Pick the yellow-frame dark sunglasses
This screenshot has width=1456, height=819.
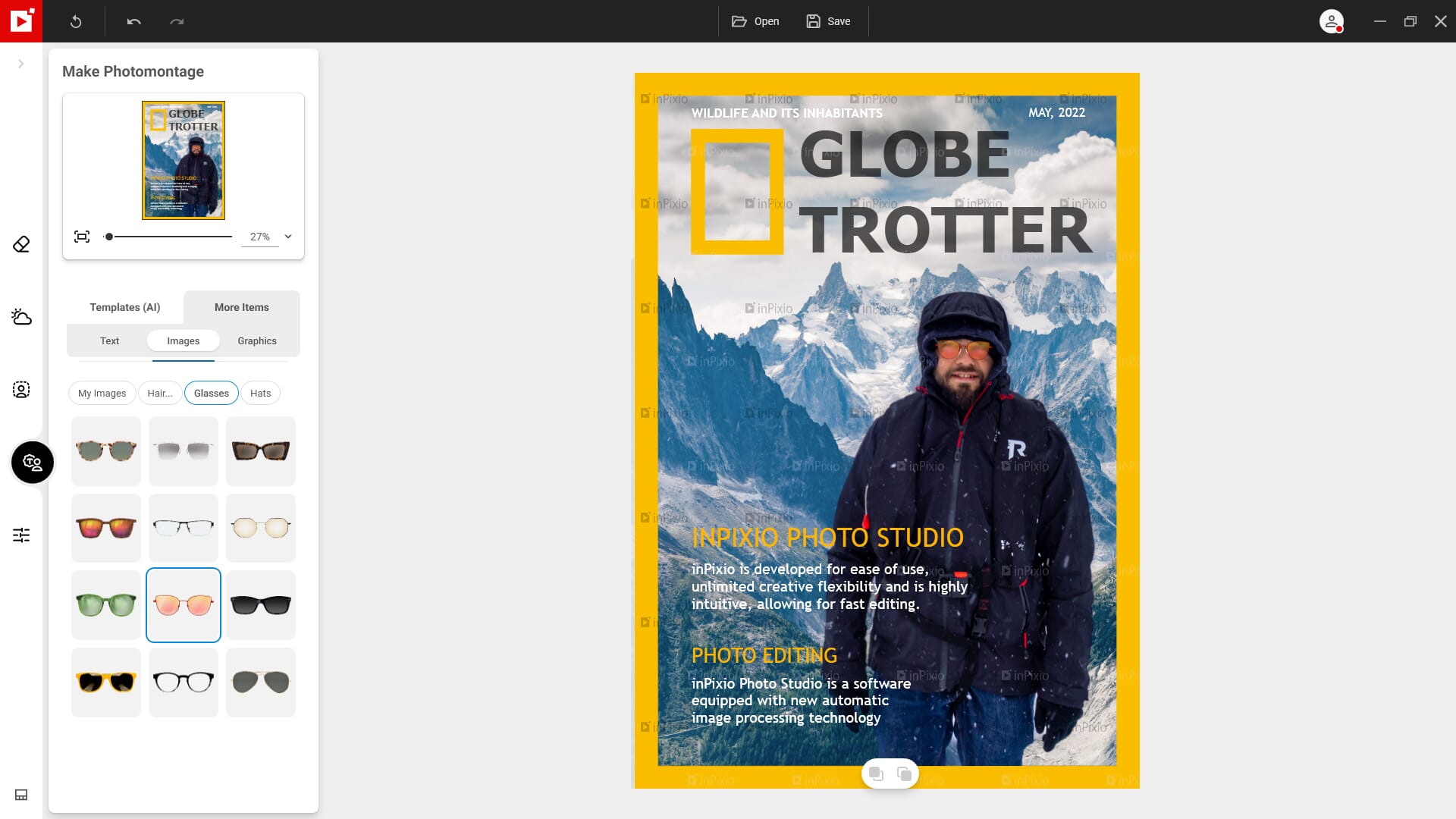[x=106, y=682]
